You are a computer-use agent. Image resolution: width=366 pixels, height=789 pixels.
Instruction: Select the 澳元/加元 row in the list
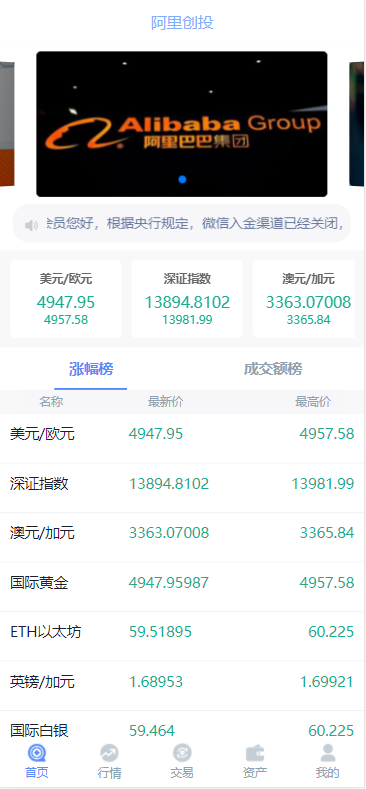182,537
